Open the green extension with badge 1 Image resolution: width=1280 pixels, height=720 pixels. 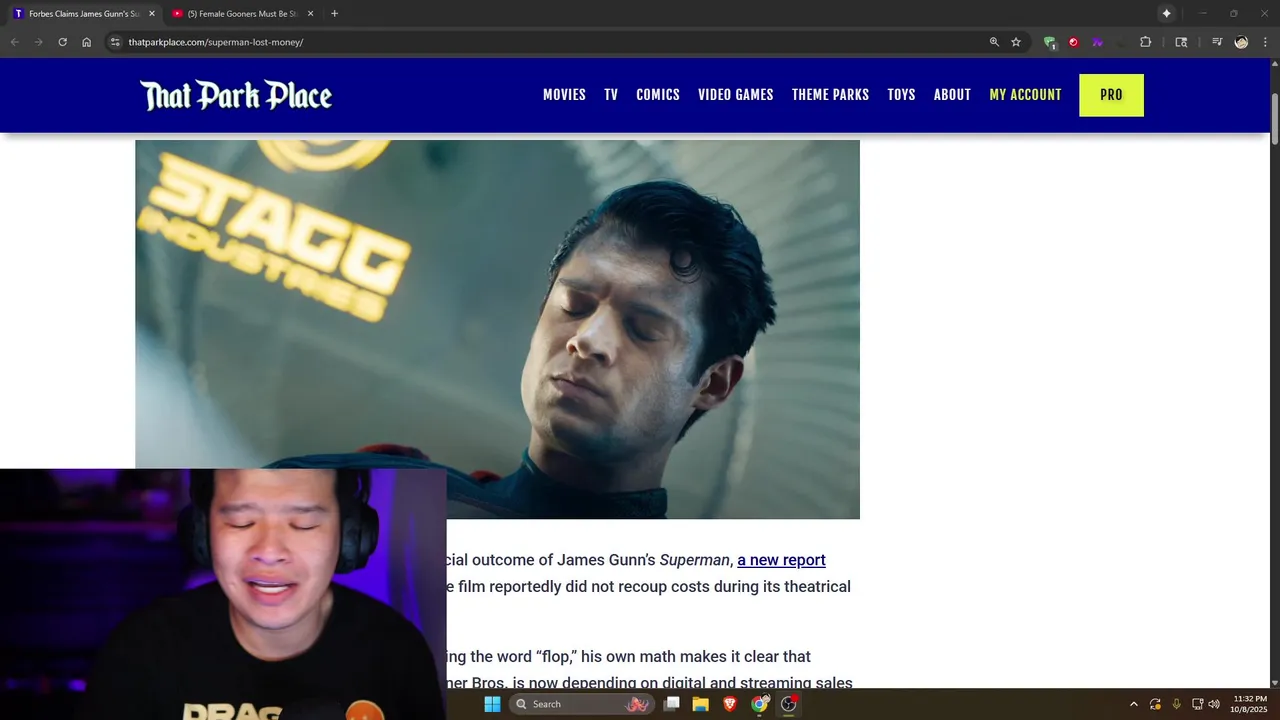tap(1049, 42)
